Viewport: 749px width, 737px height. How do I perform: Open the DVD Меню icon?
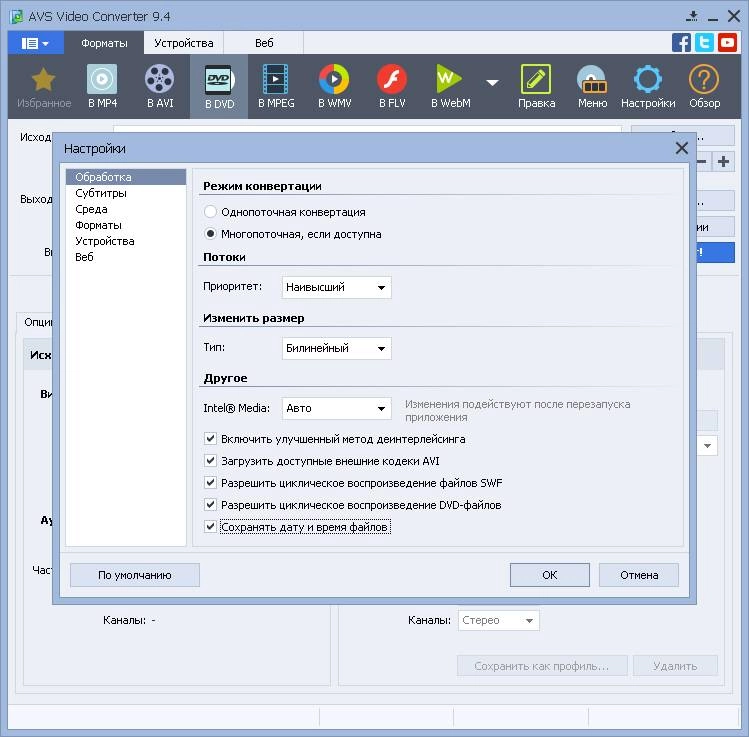[x=592, y=79]
